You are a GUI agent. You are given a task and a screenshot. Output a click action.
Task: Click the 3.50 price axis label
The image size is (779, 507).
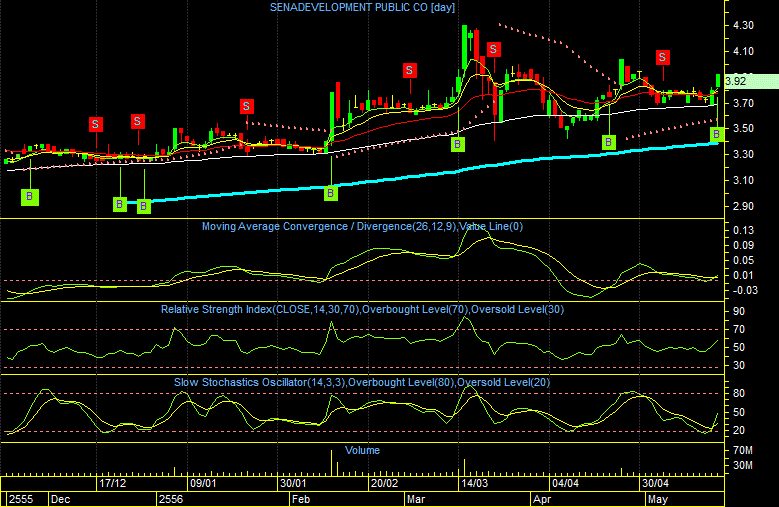743,128
